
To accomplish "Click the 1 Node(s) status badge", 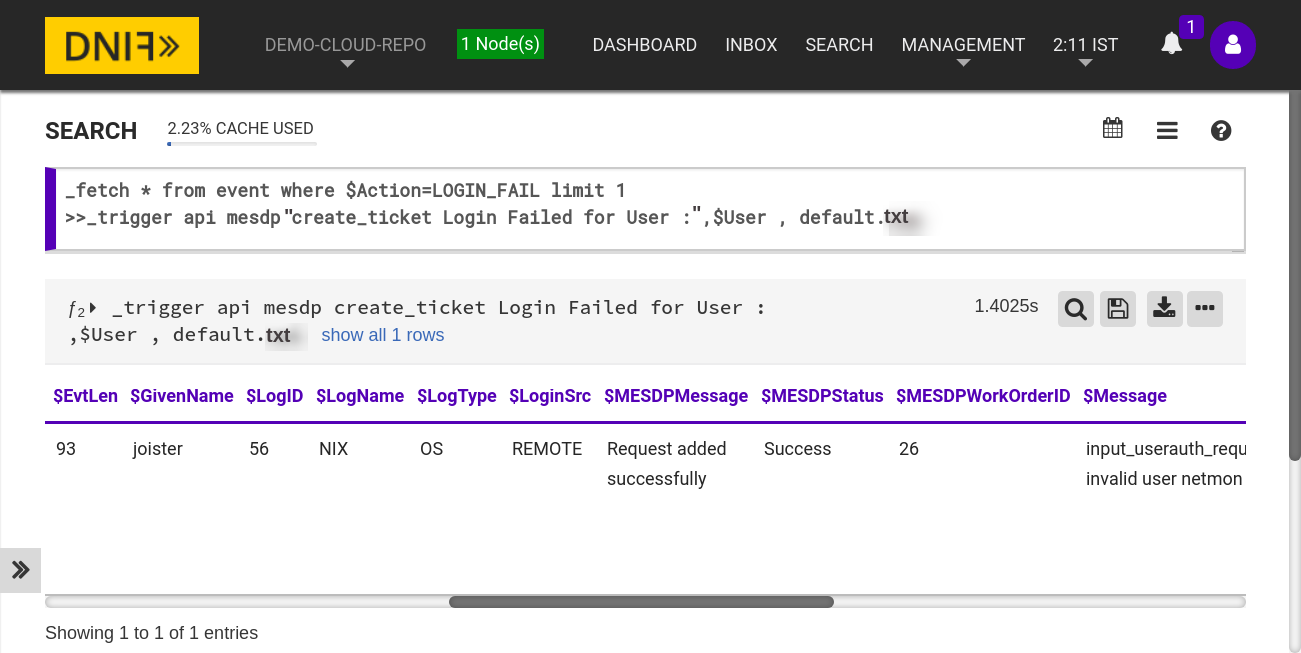I will pos(500,44).
